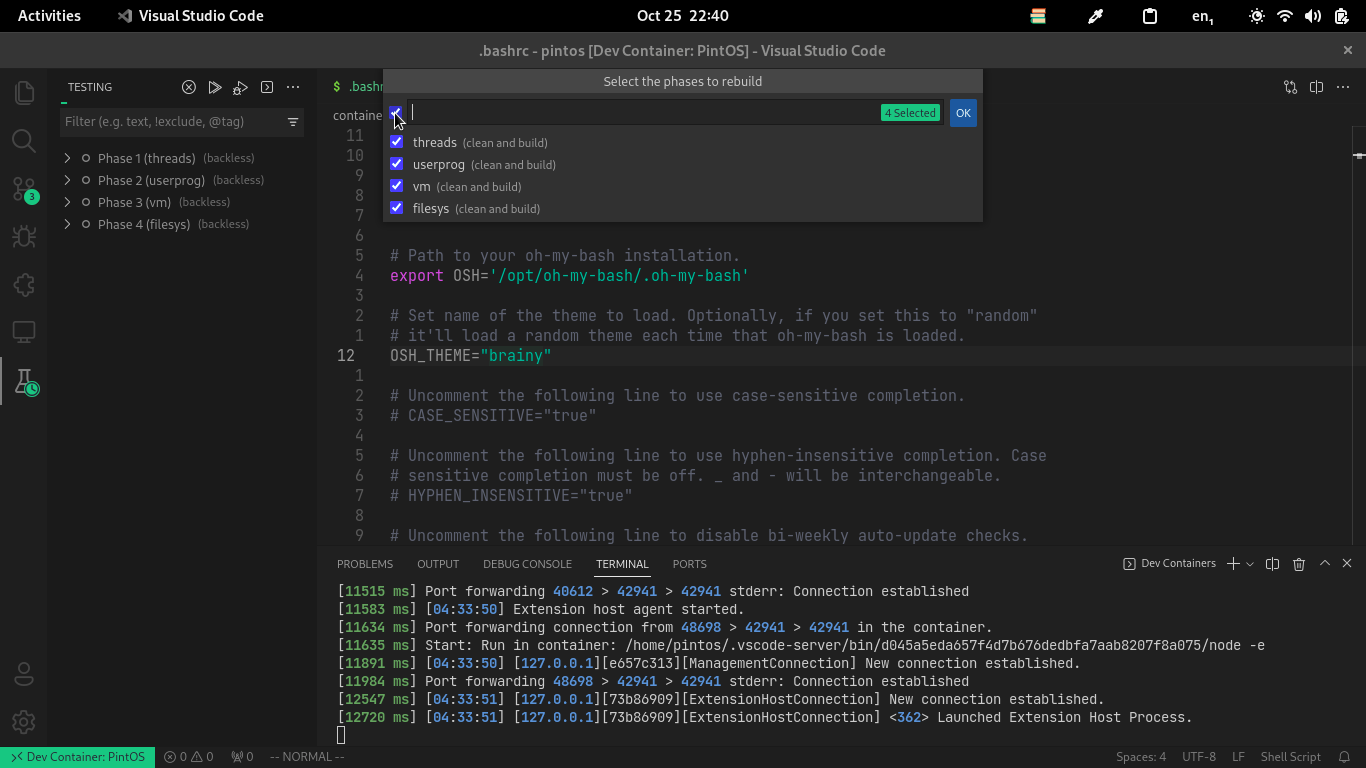
Task: Uncheck the vm phase checkbox
Action: [x=397, y=186]
